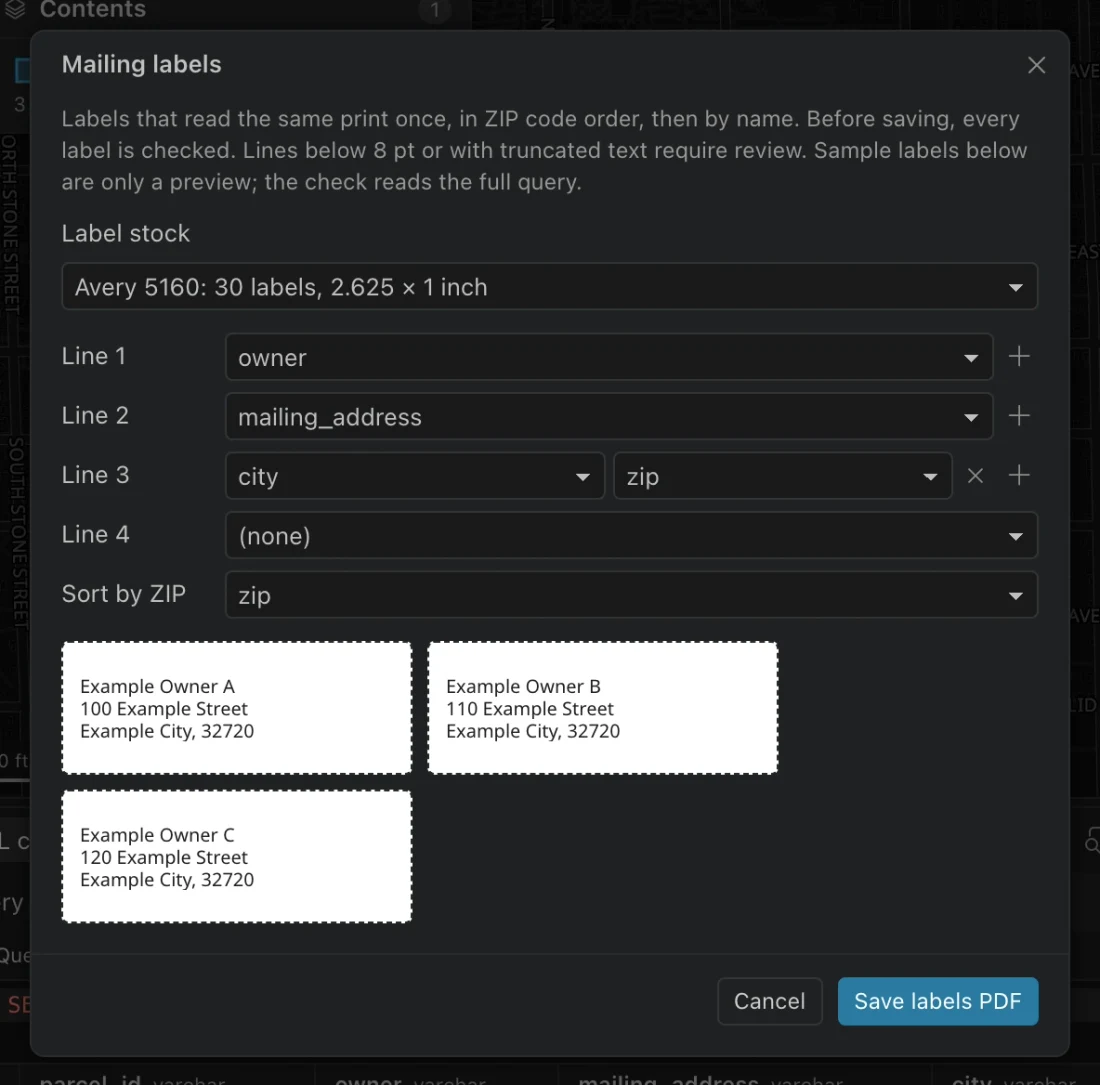Close the Mailing labels dialog

1036,65
